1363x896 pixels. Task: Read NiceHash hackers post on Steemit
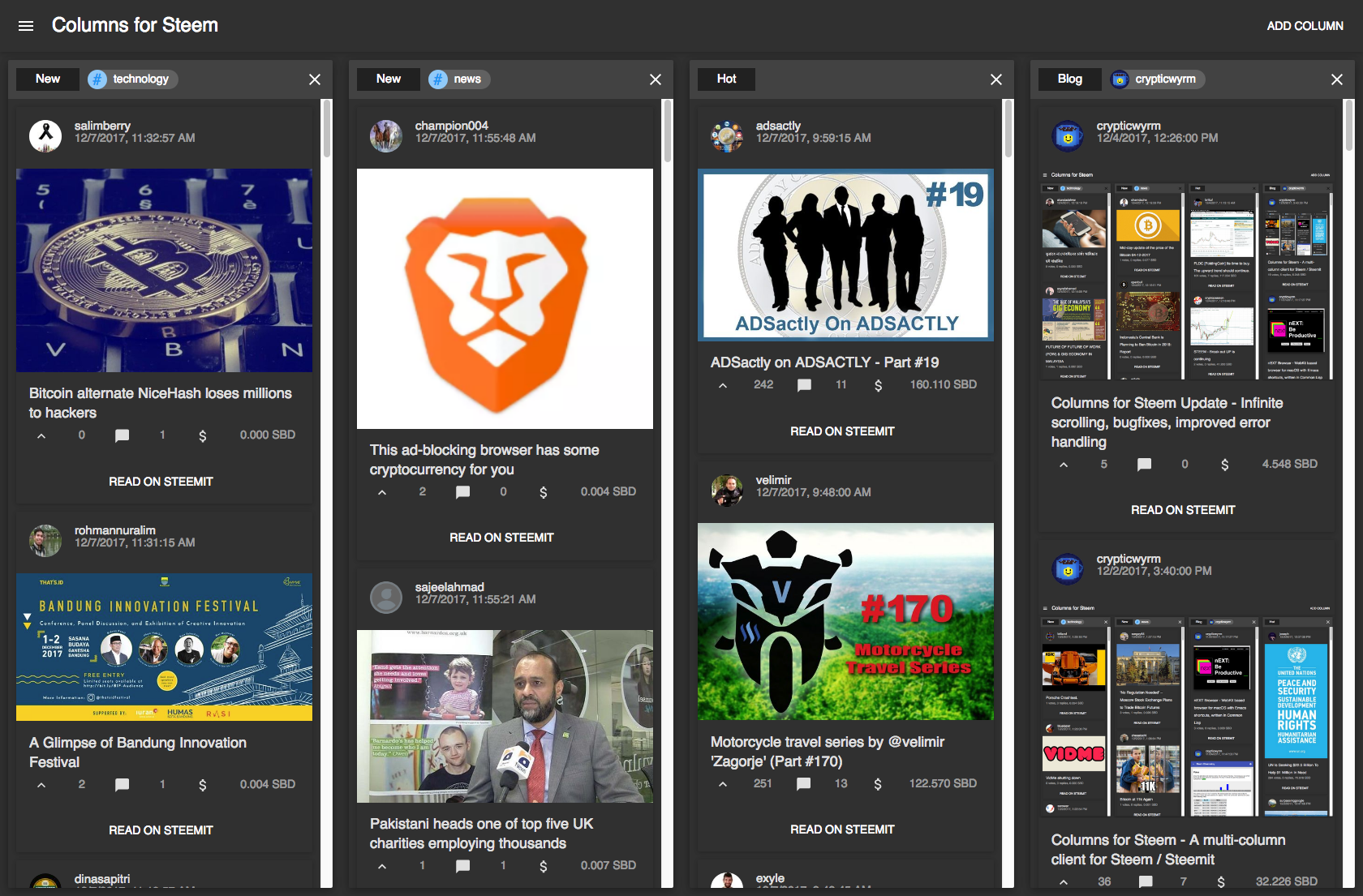click(x=161, y=482)
